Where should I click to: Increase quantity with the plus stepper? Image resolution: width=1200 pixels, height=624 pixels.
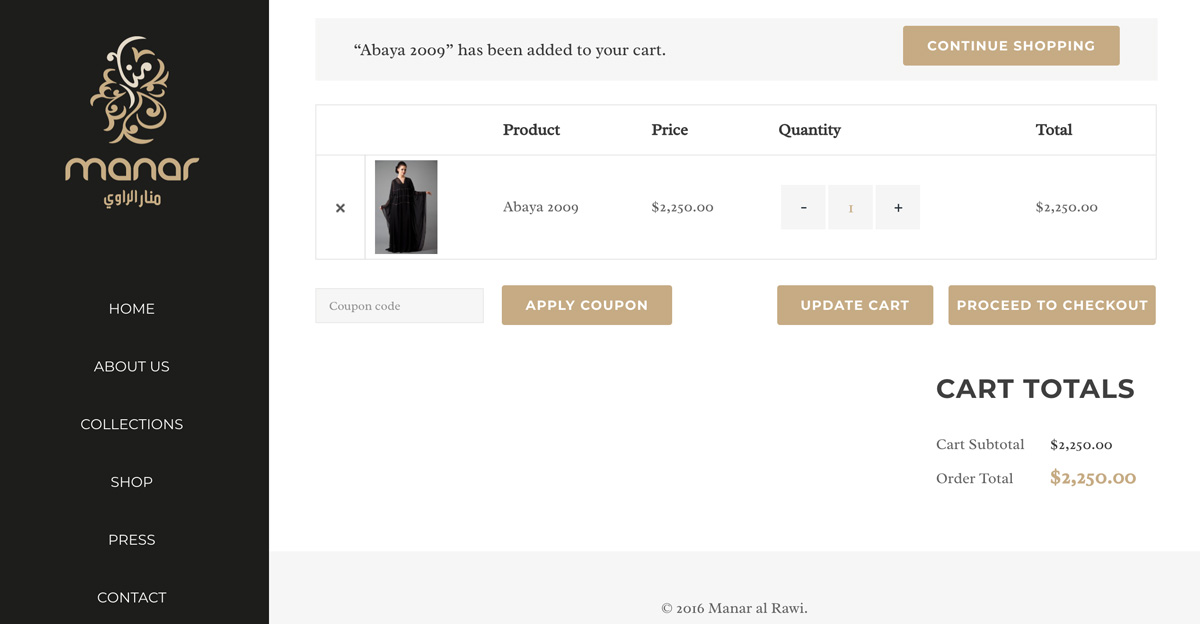point(897,207)
